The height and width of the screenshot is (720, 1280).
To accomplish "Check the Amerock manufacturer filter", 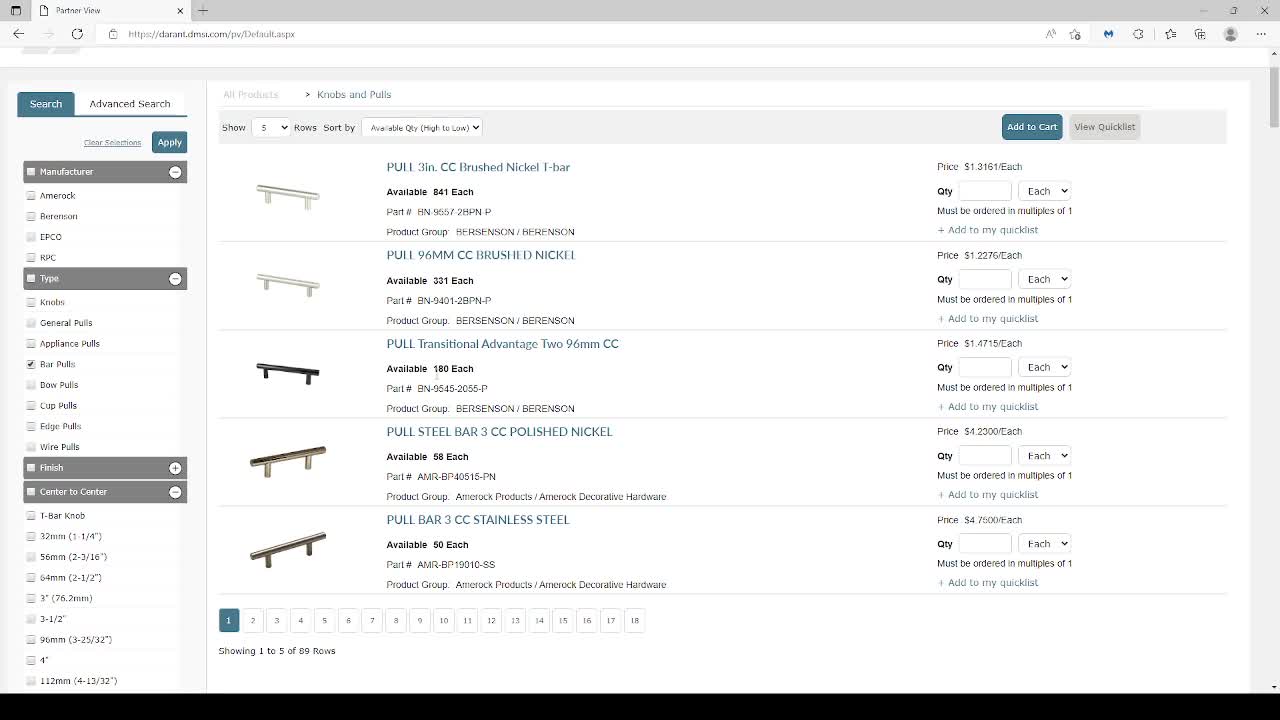I will point(31,196).
